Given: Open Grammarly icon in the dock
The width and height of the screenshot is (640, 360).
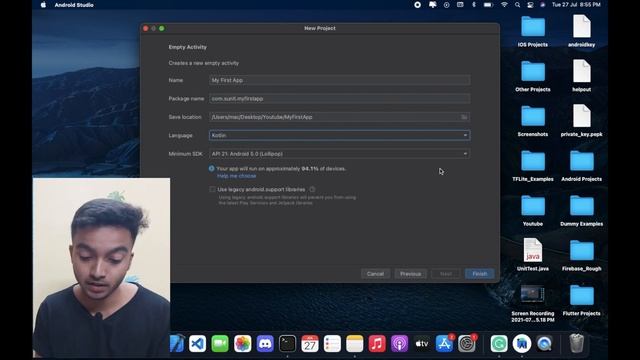Looking at the screenshot, I should pyautogui.click(x=499, y=344).
